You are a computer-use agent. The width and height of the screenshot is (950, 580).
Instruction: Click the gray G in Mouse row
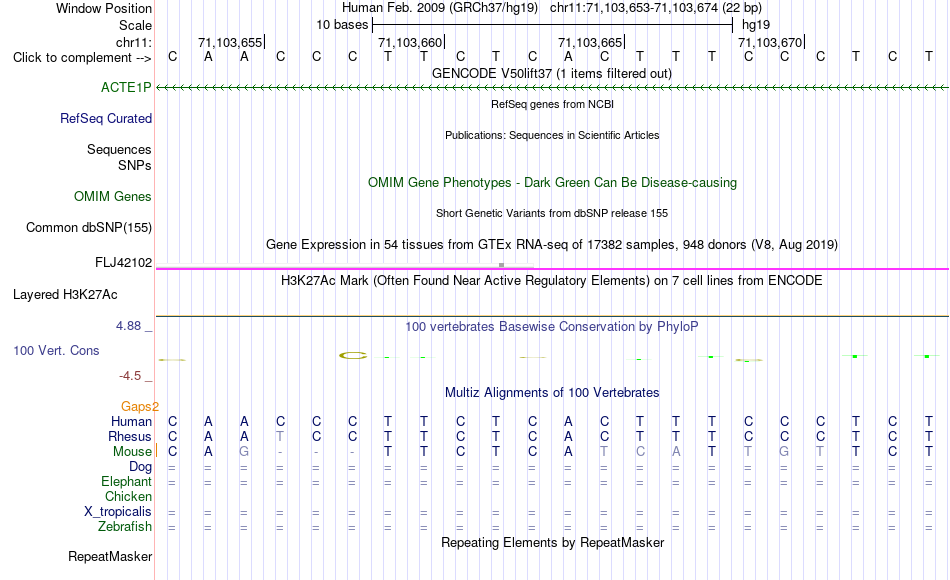[244, 452]
